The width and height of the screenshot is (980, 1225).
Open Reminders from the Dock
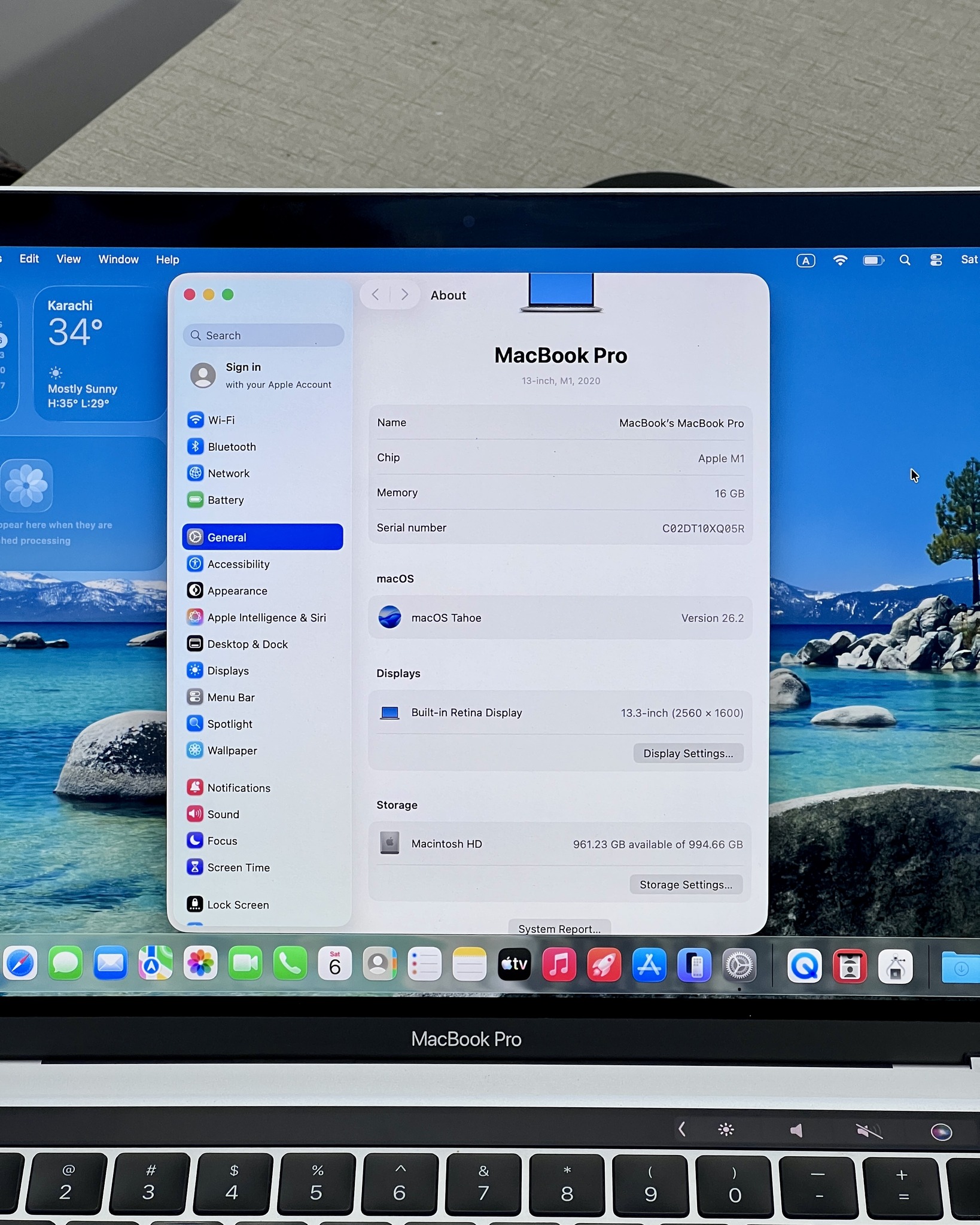click(425, 964)
